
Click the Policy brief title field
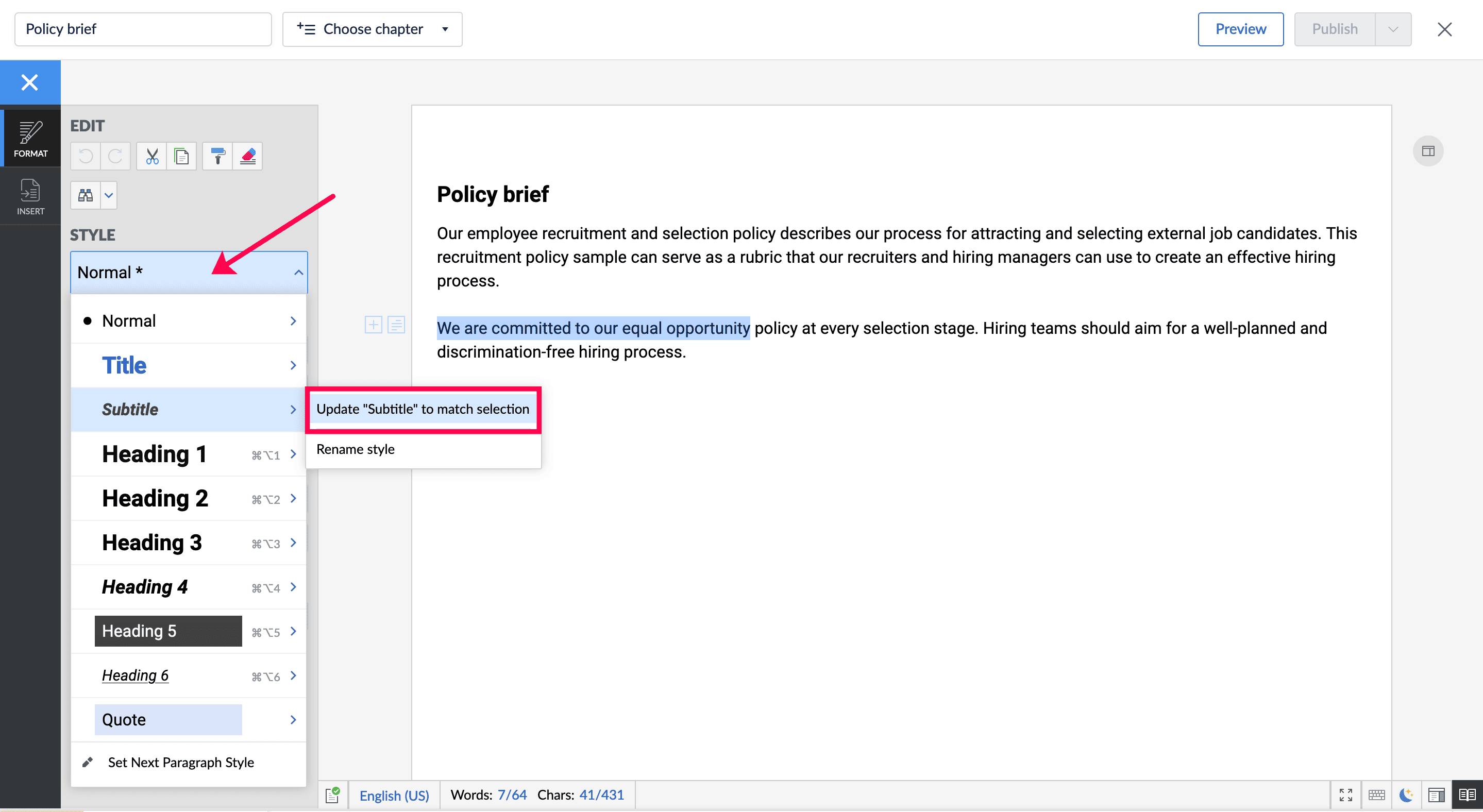pyautogui.click(x=143, y=29)
